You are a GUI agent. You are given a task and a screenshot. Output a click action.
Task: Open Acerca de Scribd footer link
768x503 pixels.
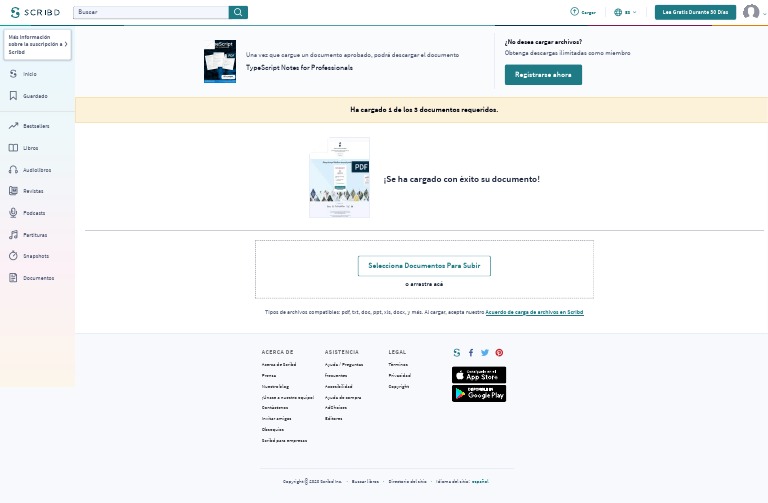pos(279,364)
